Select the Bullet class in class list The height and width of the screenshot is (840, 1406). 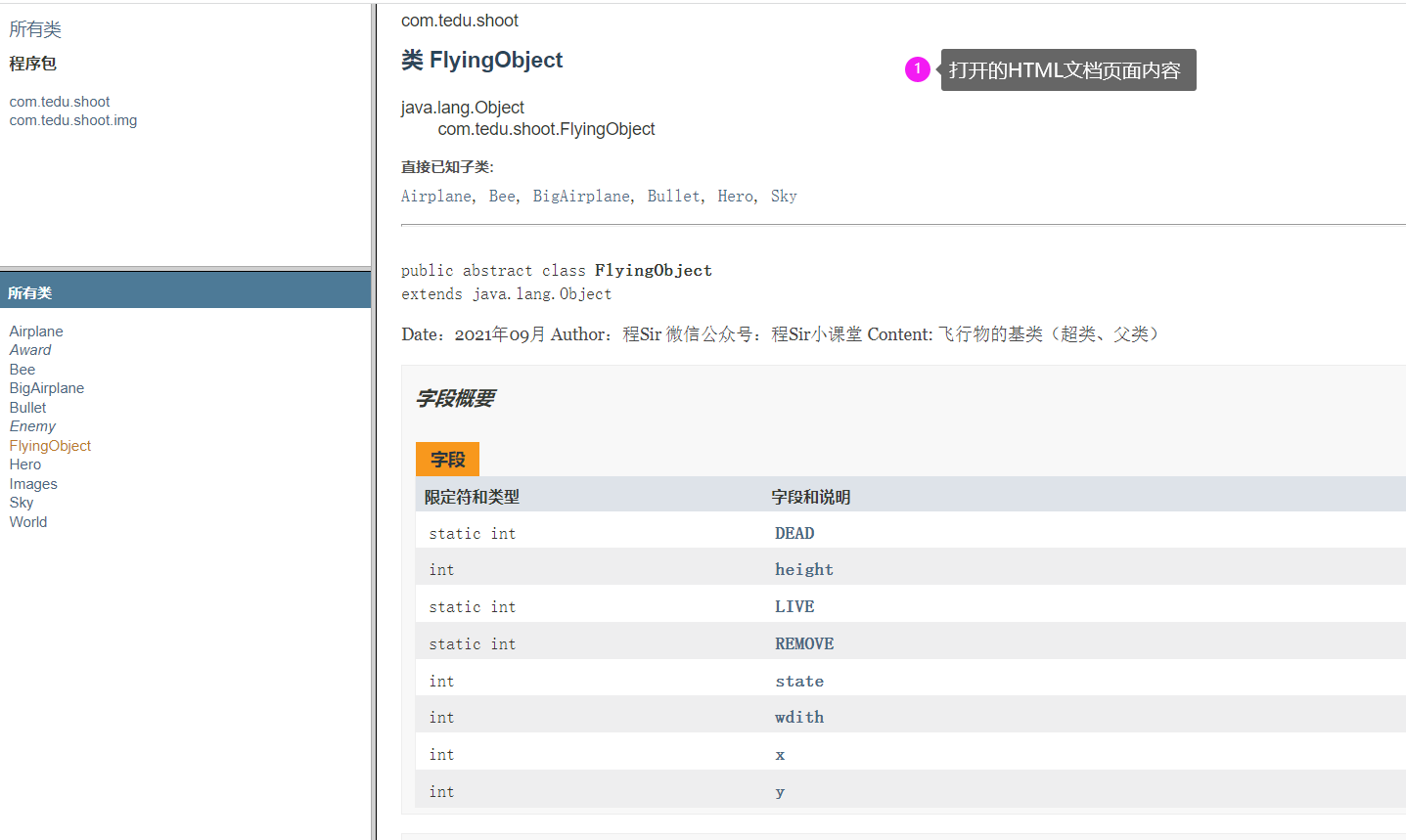click(27, 408)
